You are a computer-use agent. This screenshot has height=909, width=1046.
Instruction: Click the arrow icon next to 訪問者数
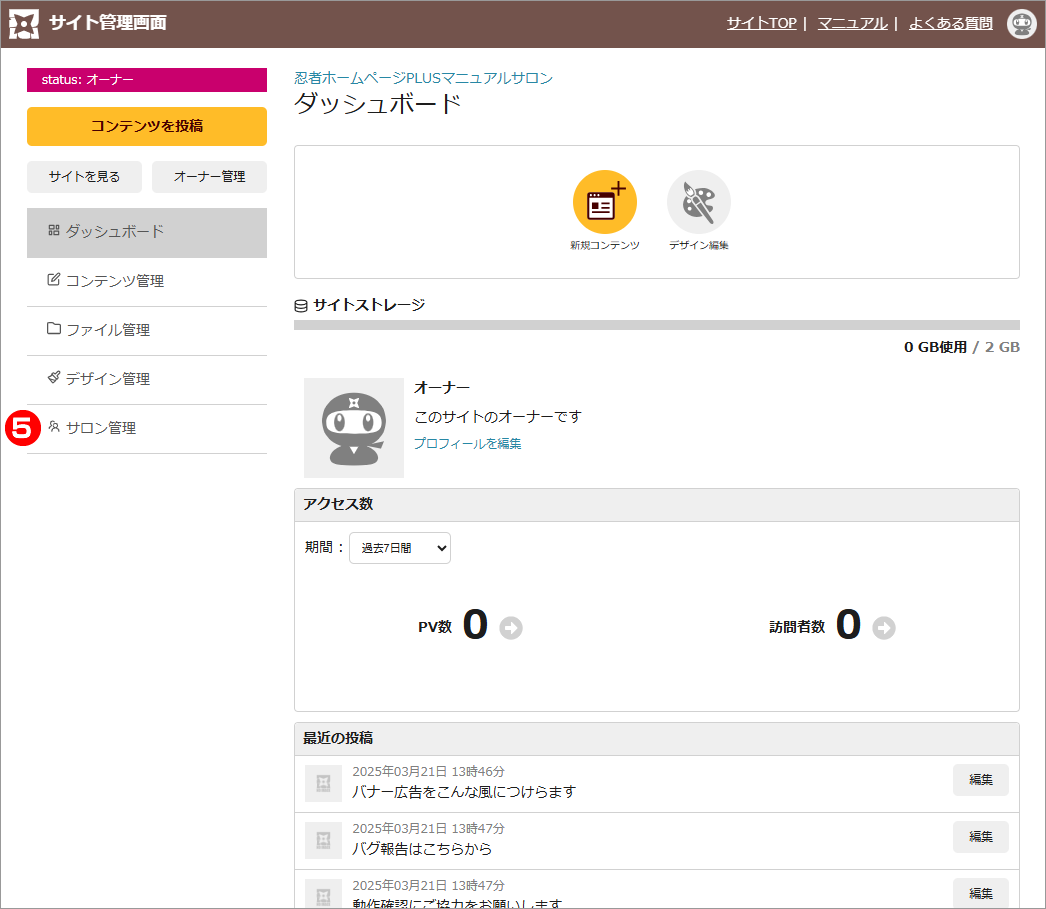pos(884,628)
